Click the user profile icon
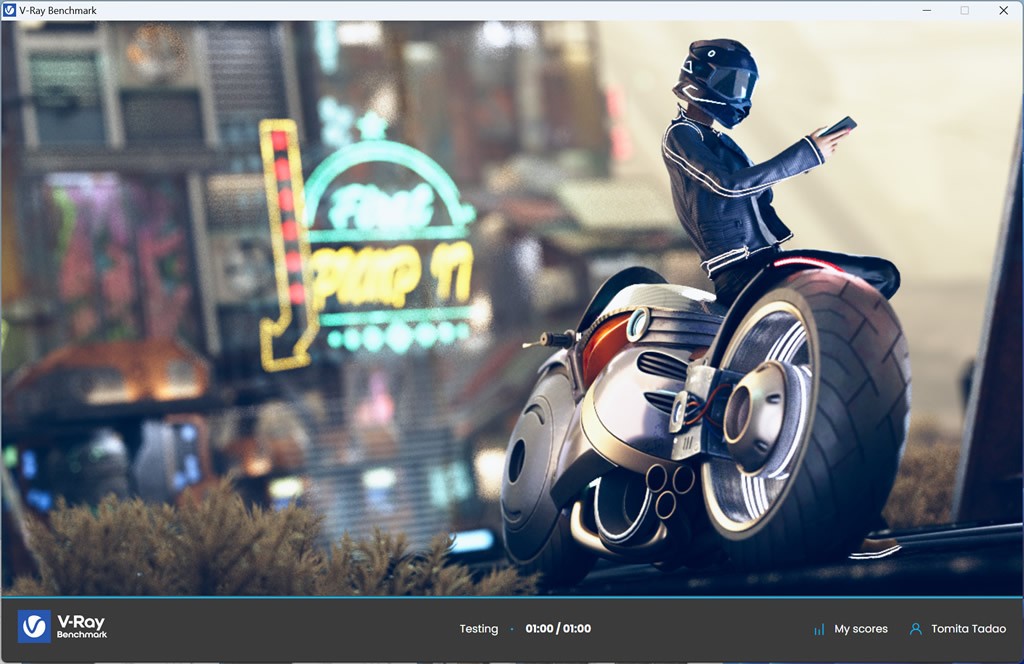 coord(916,629)
